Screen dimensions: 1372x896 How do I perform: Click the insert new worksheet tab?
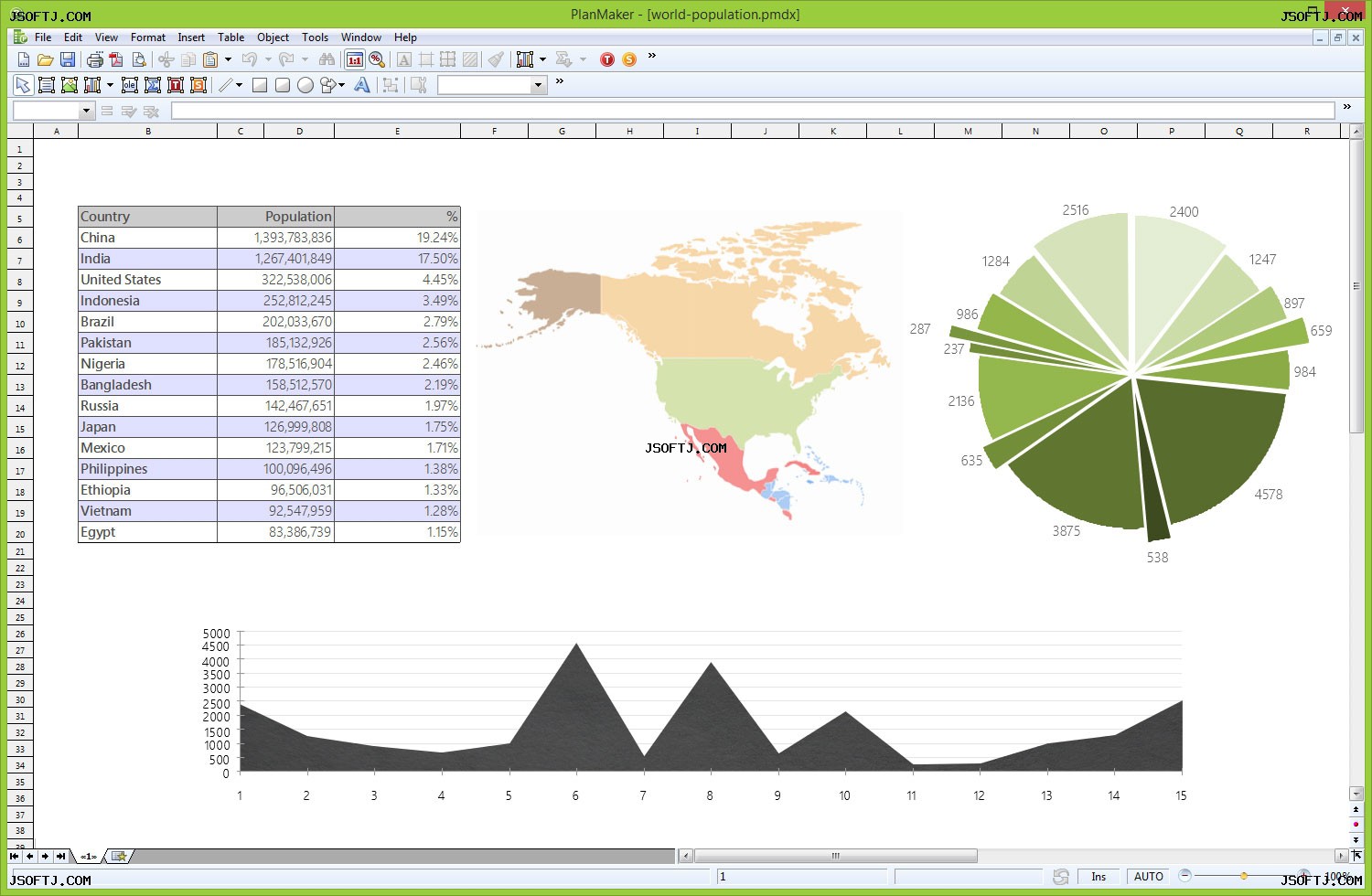[x=119, y=857]
